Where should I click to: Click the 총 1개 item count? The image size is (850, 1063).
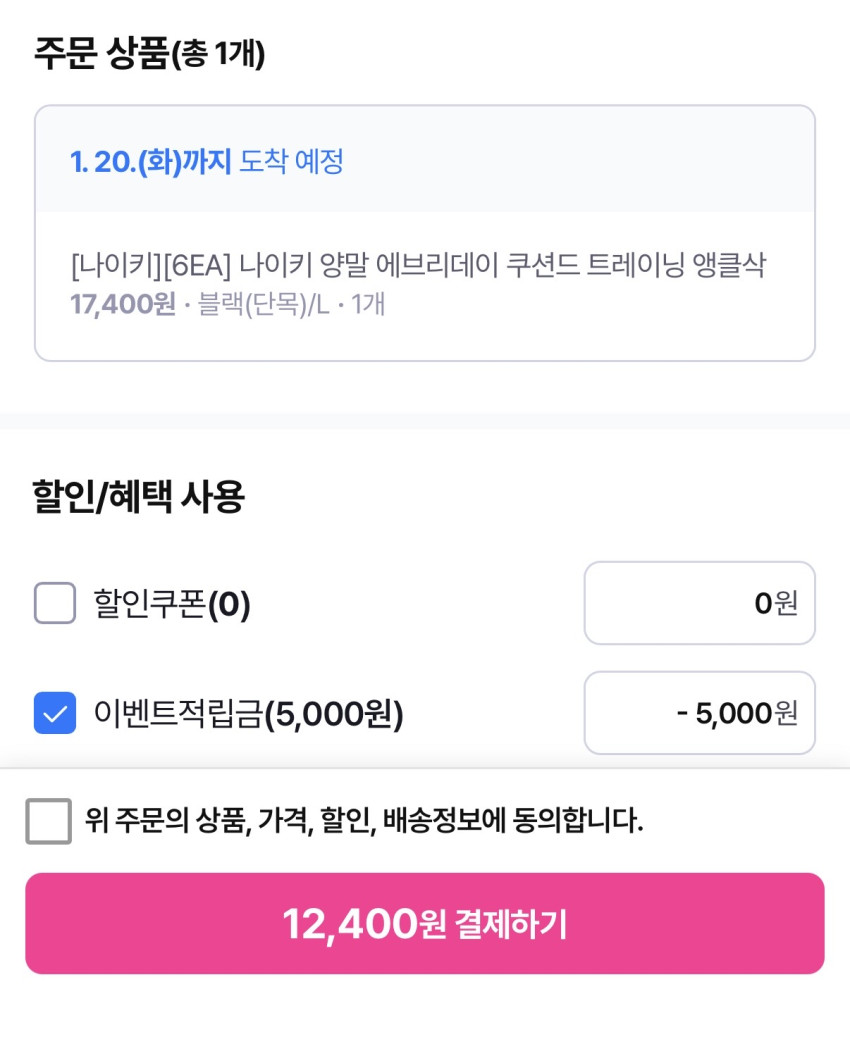pos(218,54)
